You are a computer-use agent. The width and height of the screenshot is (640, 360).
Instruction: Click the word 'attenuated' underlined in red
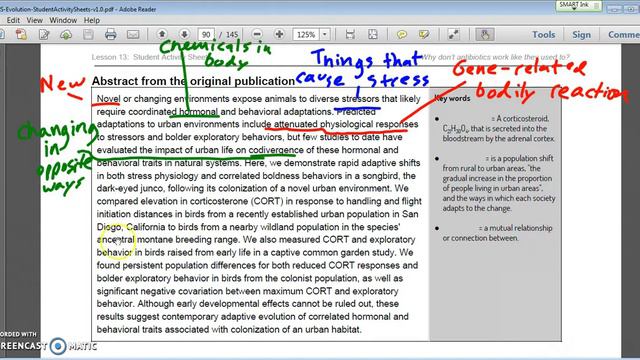(296, 124)
